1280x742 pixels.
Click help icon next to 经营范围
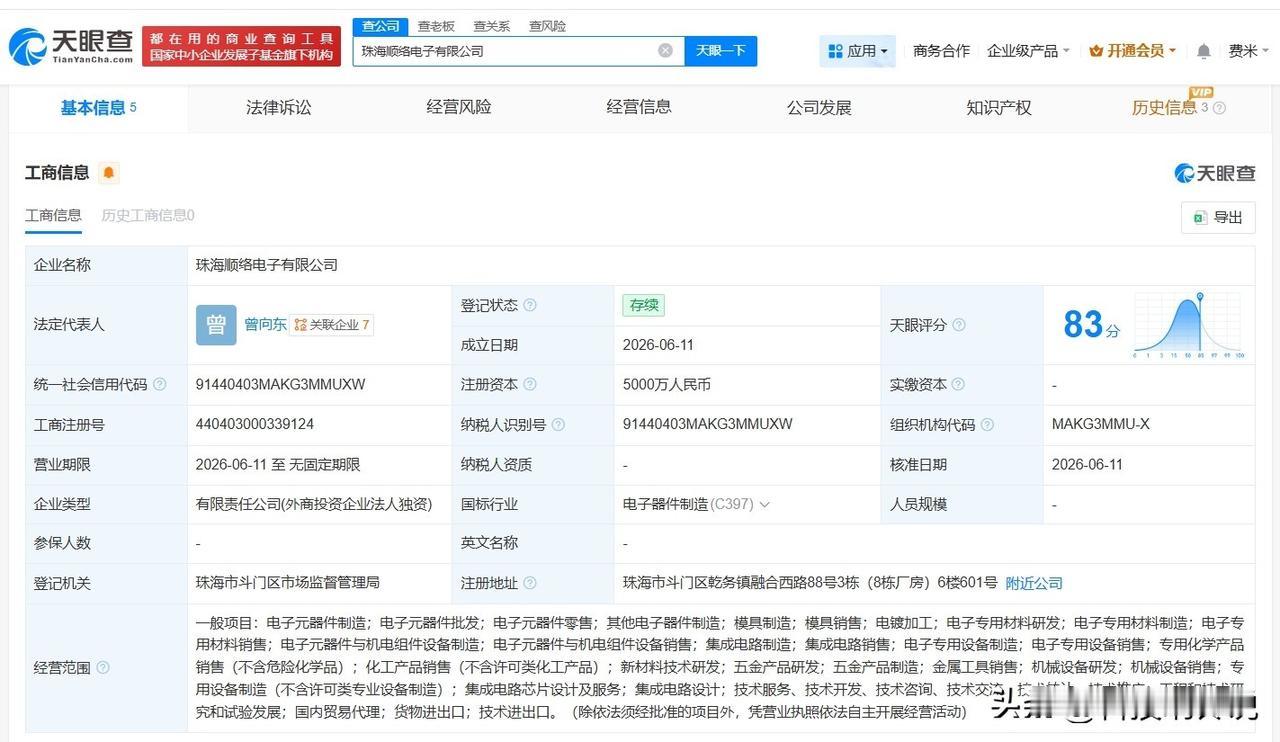103,668
